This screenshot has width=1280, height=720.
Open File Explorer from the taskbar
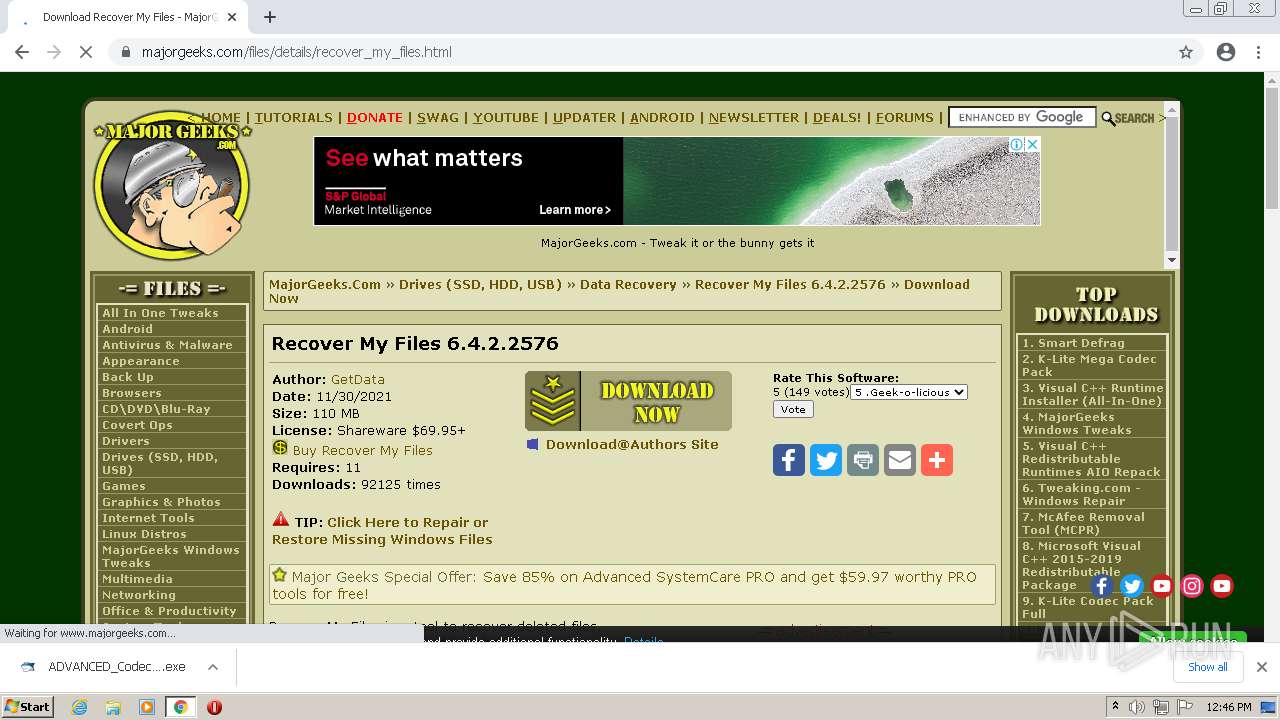click(113, 707)
